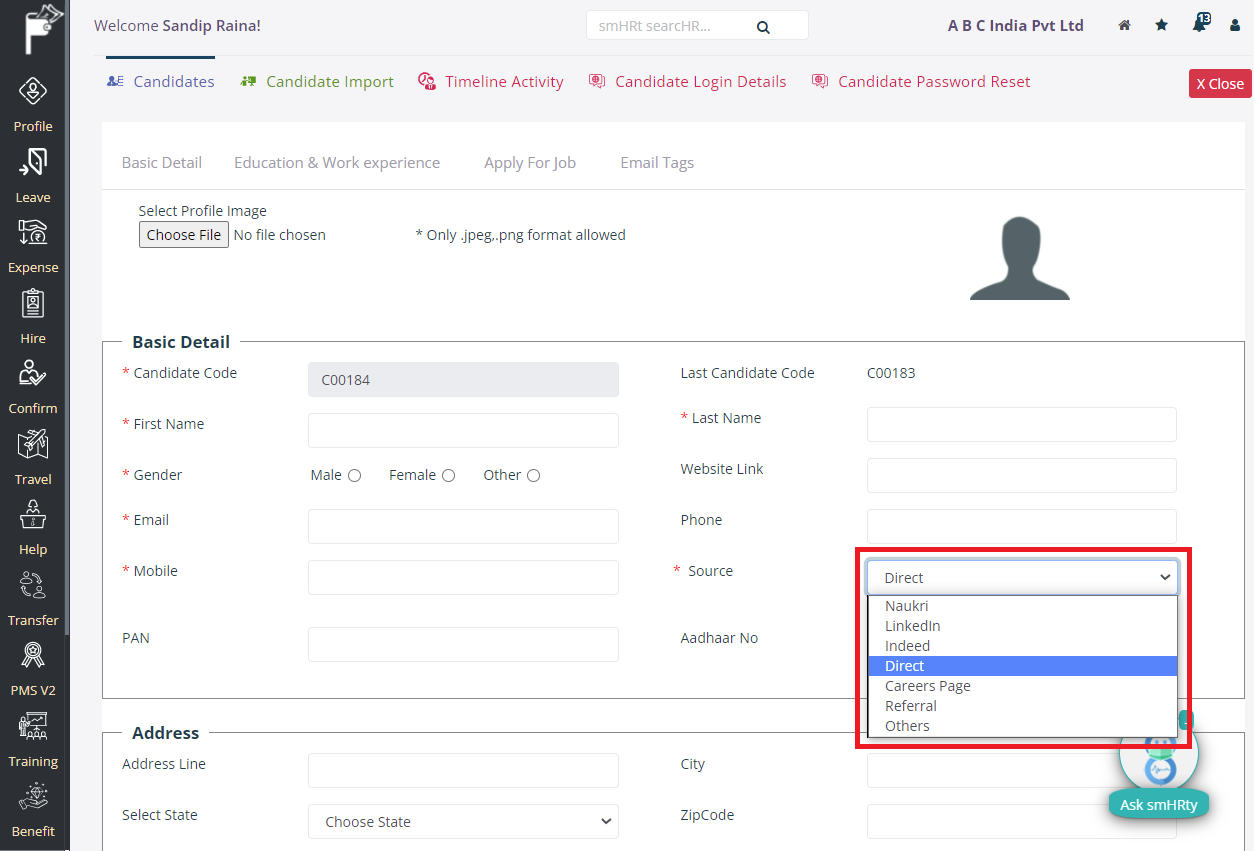The image size is (1254, 851).
Task: Open the Profile section in the sidebar
Action: point(33,100)
